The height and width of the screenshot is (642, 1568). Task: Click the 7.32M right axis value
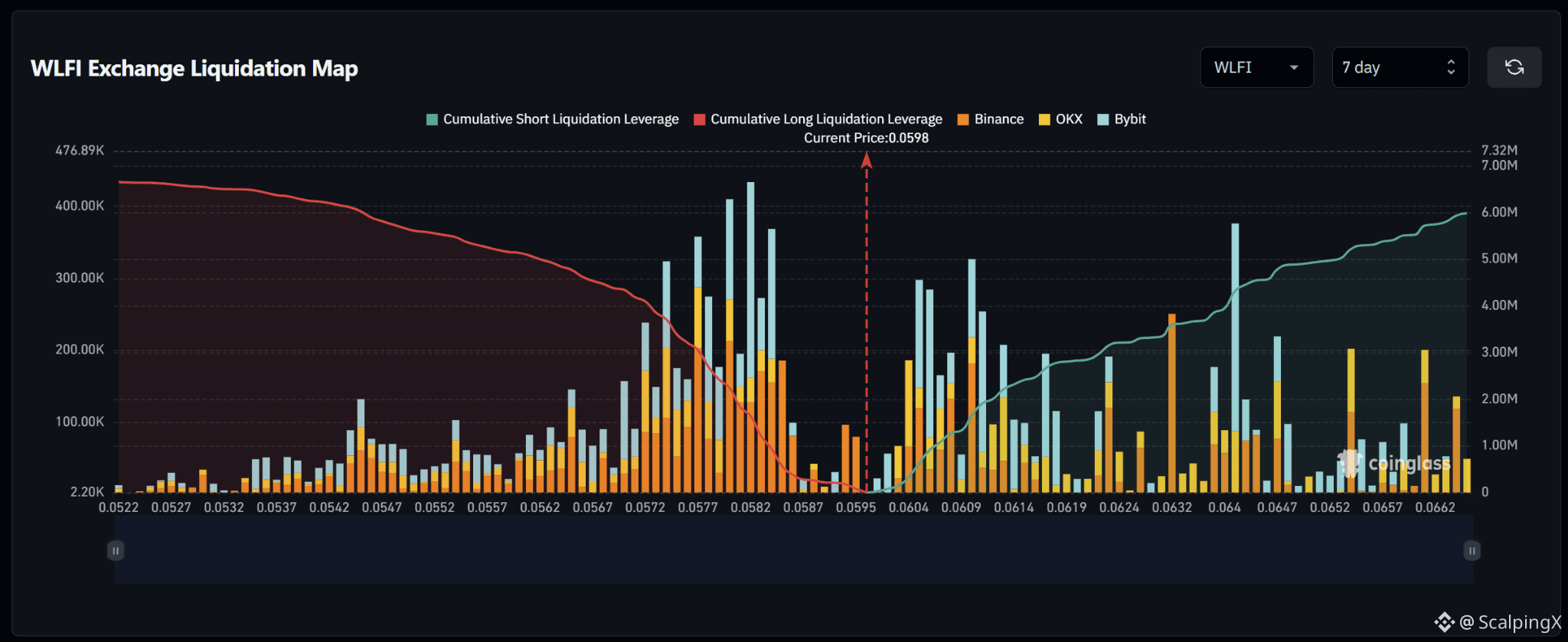point(1499,151)
